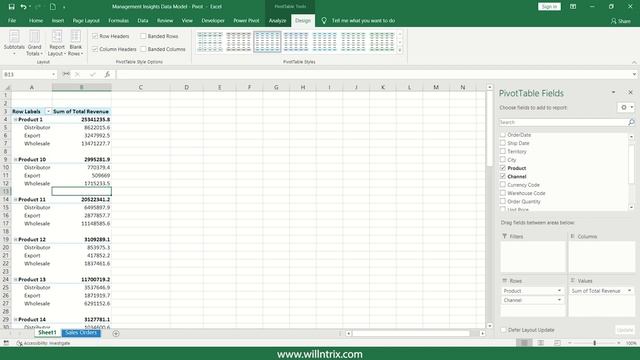Click the zoom slider handle
Viewport: 640px width, 360px height.
(x=594, y=343)
